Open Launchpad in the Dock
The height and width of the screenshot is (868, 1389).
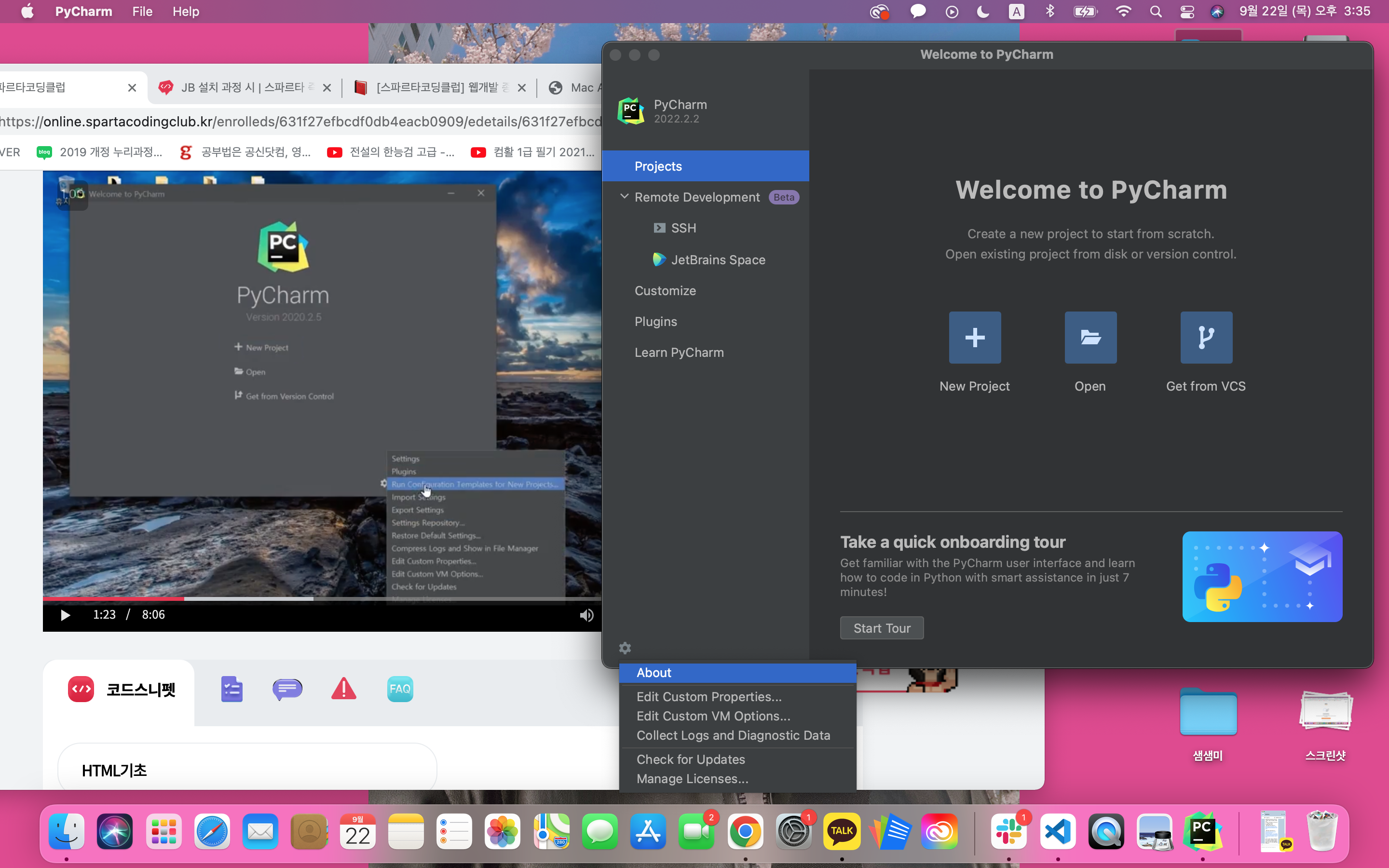163,831
